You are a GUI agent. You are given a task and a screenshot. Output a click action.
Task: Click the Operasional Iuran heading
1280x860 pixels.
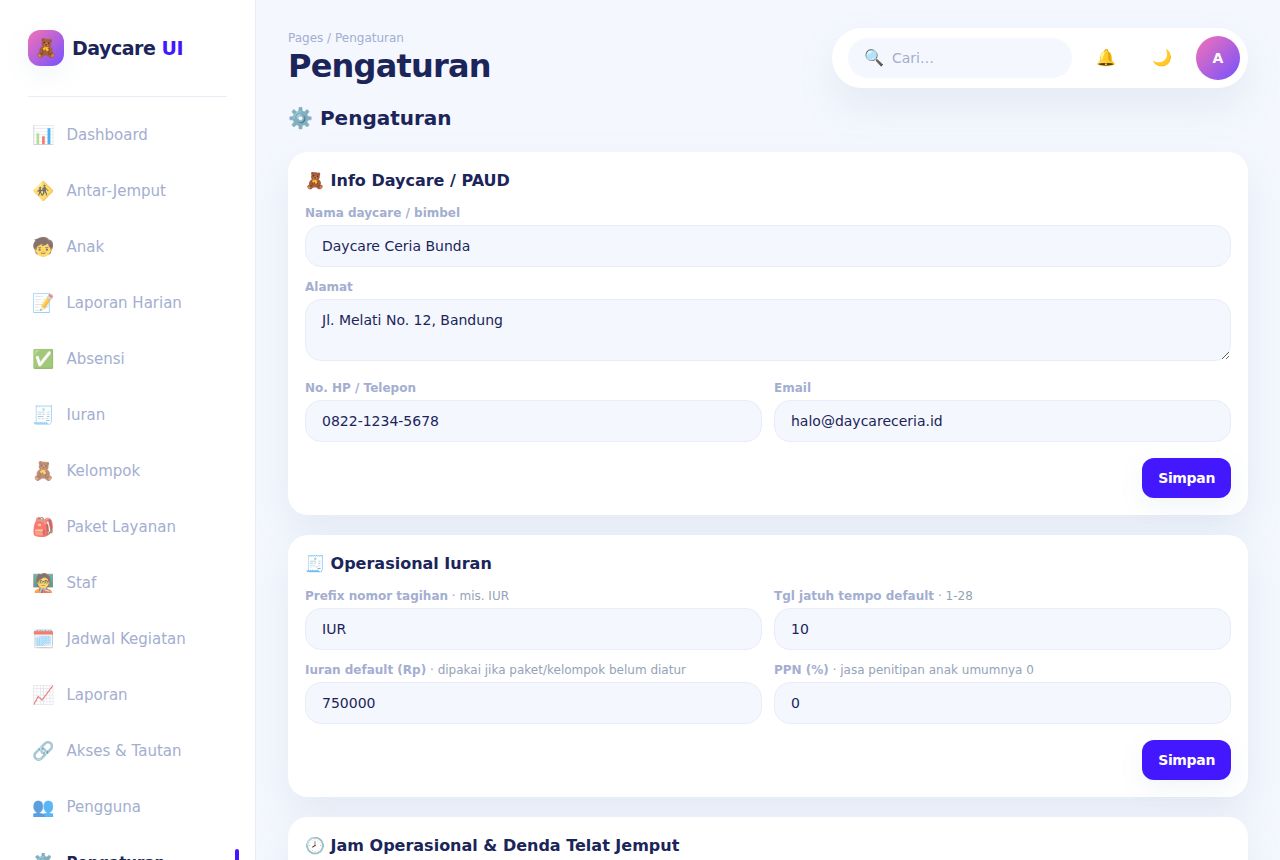pyautogui.click(x=399, y=564)
